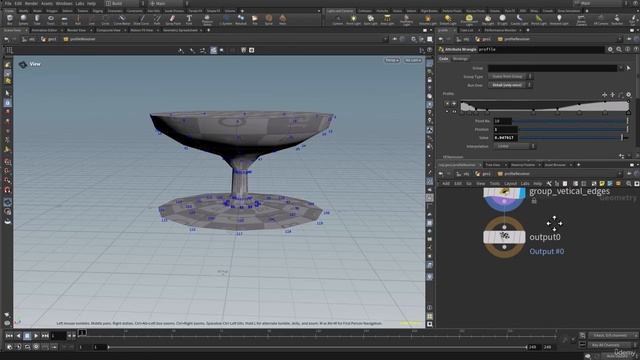This screenshot has width=640, height=360.
Task: Open network editor Tools menu
Action: 494,184
